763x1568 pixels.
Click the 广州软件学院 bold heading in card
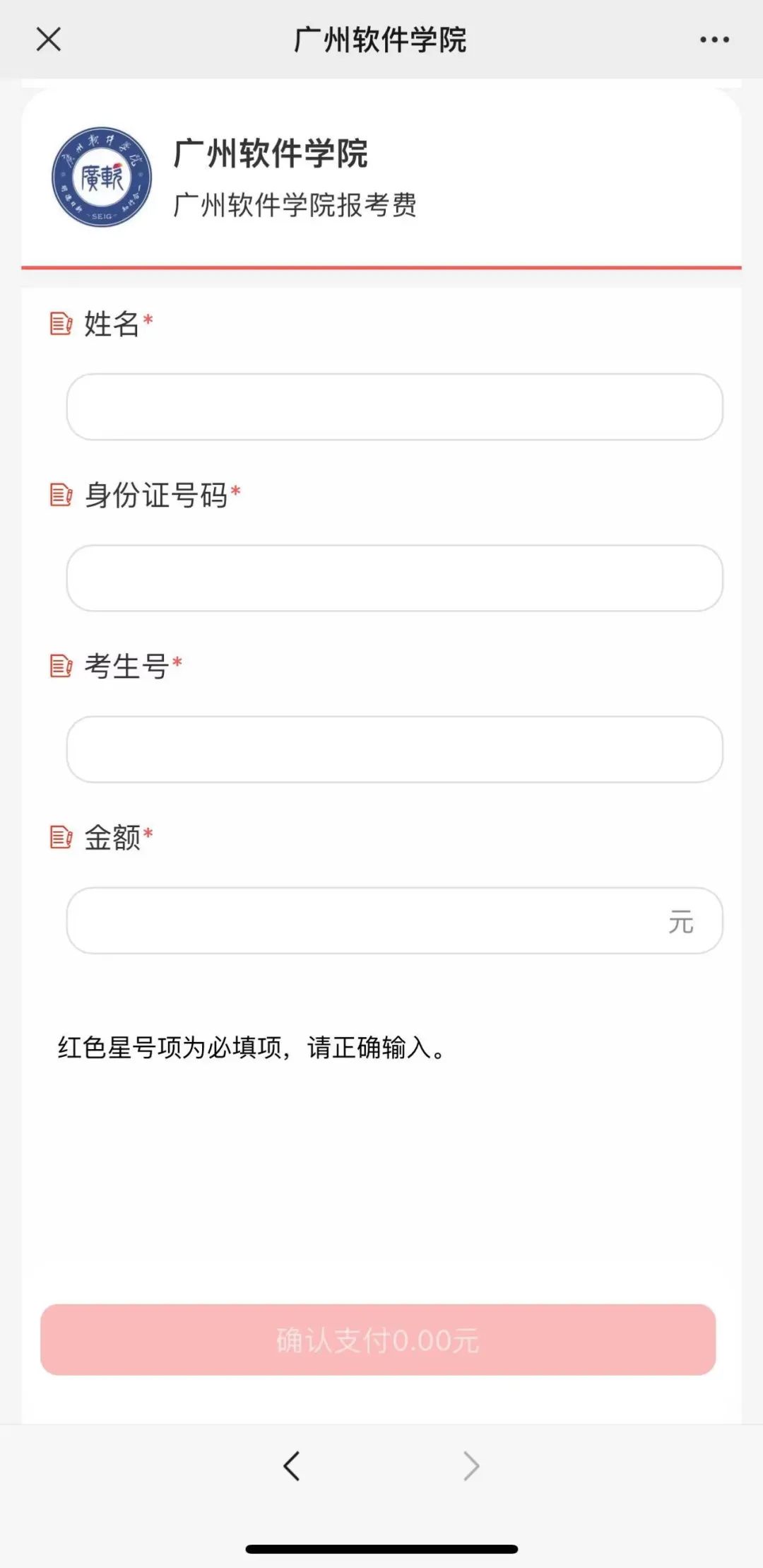point(271,153)
